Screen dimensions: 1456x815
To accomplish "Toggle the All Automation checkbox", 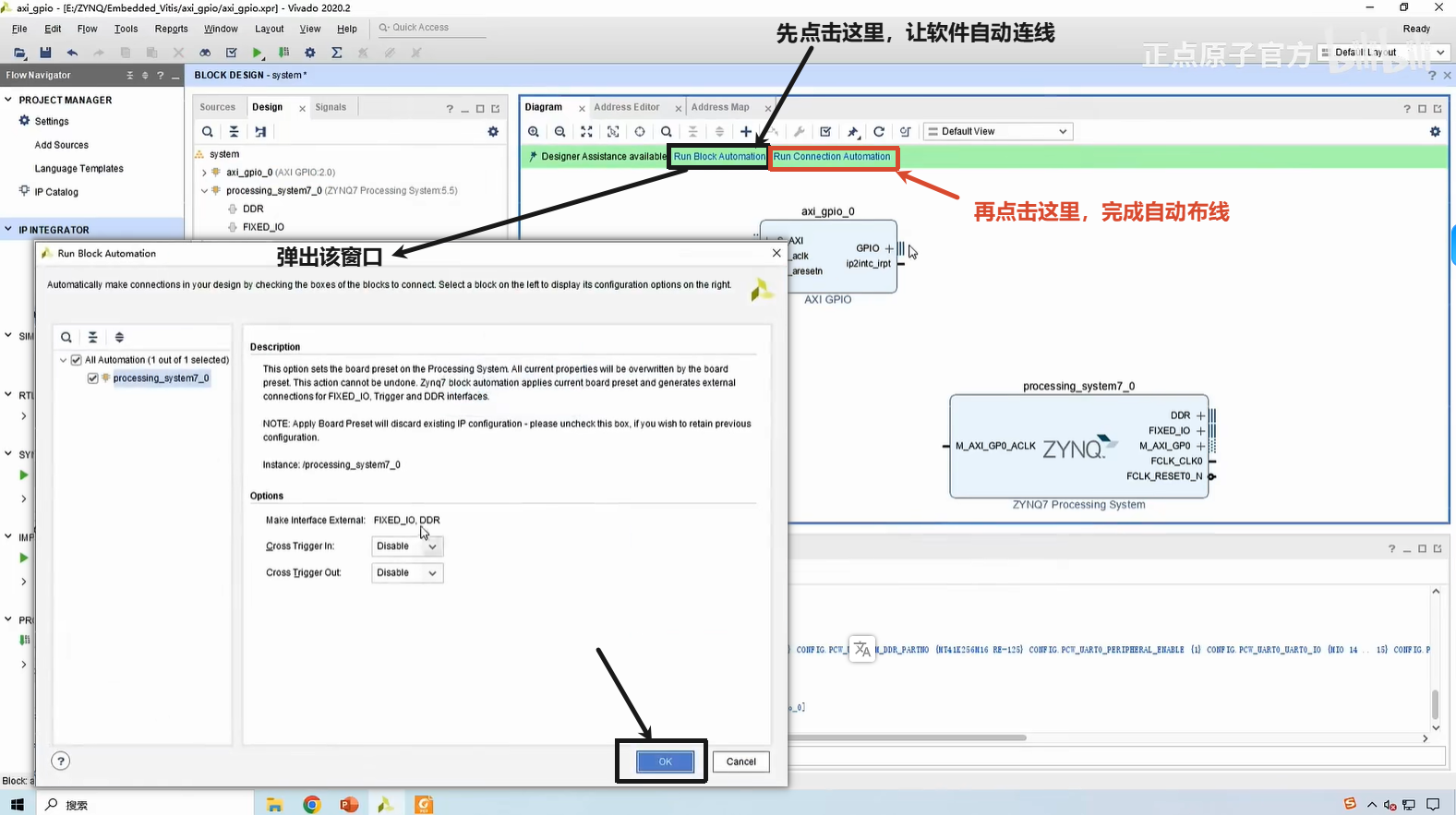I will tap(77, 360).
